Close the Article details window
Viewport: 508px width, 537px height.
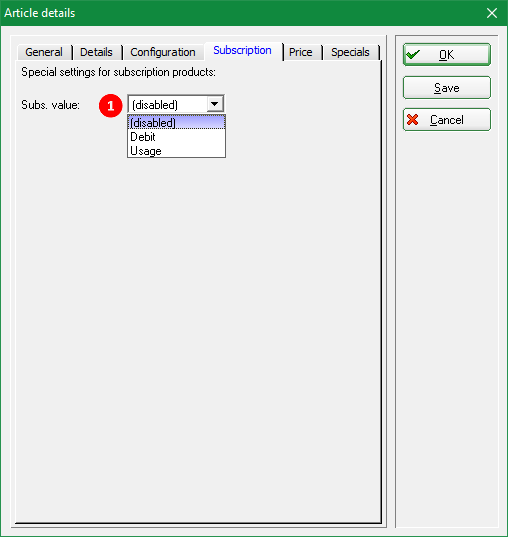point(492,13)
